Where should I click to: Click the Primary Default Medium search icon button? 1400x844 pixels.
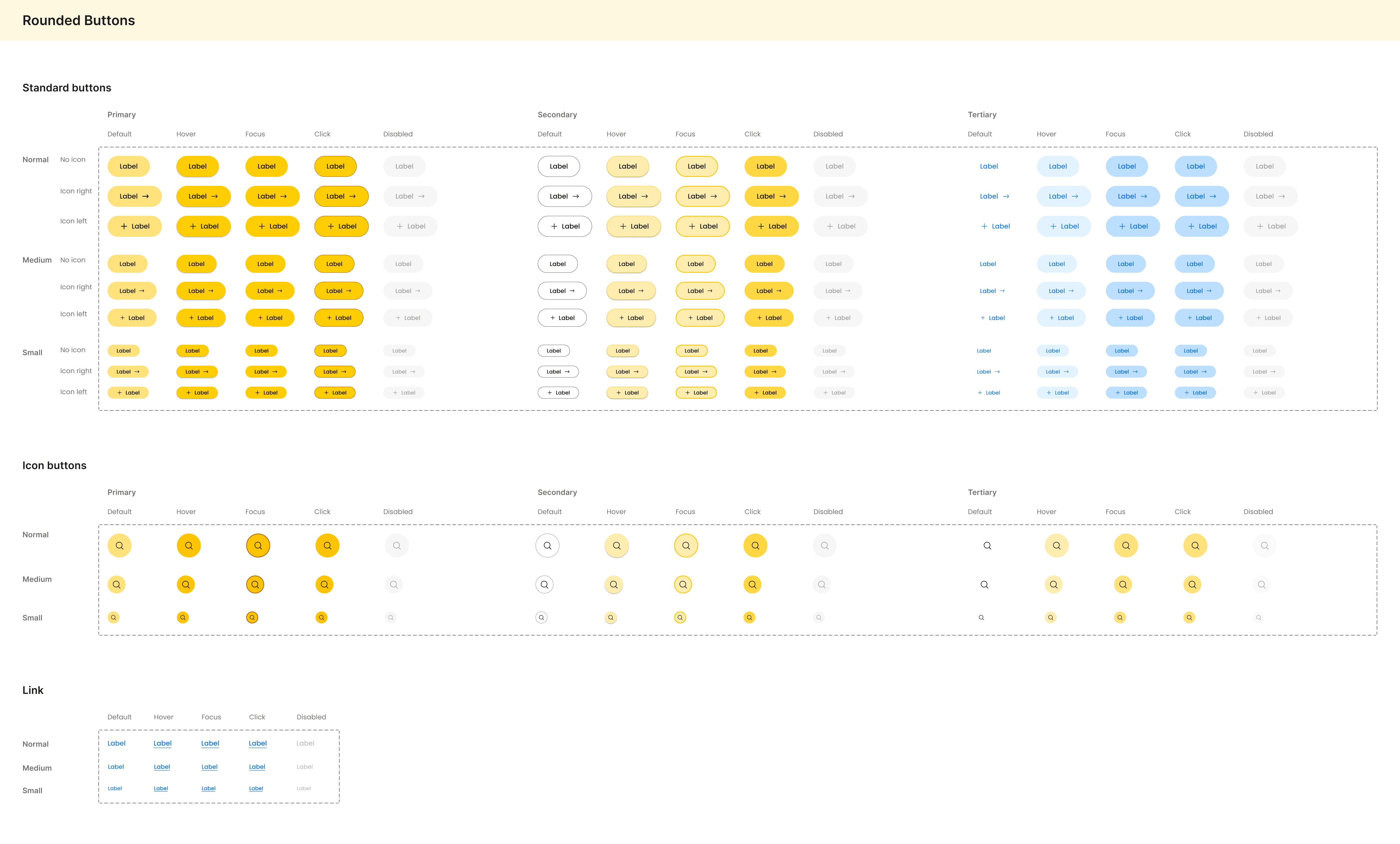[116, 584]
